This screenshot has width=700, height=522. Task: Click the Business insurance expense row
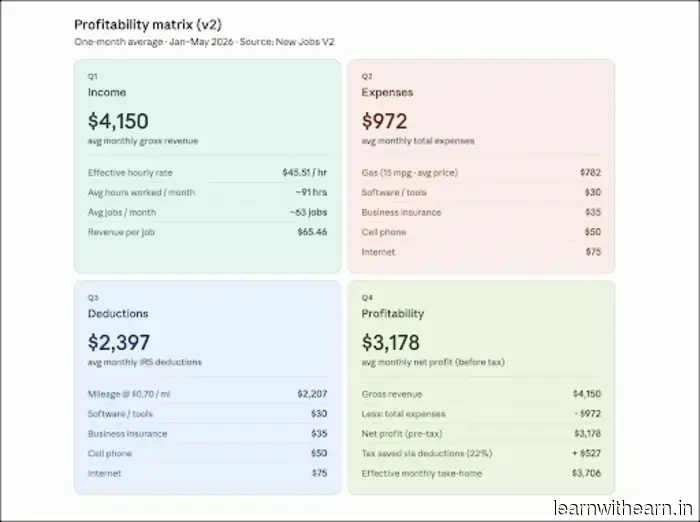click(481, 212)
